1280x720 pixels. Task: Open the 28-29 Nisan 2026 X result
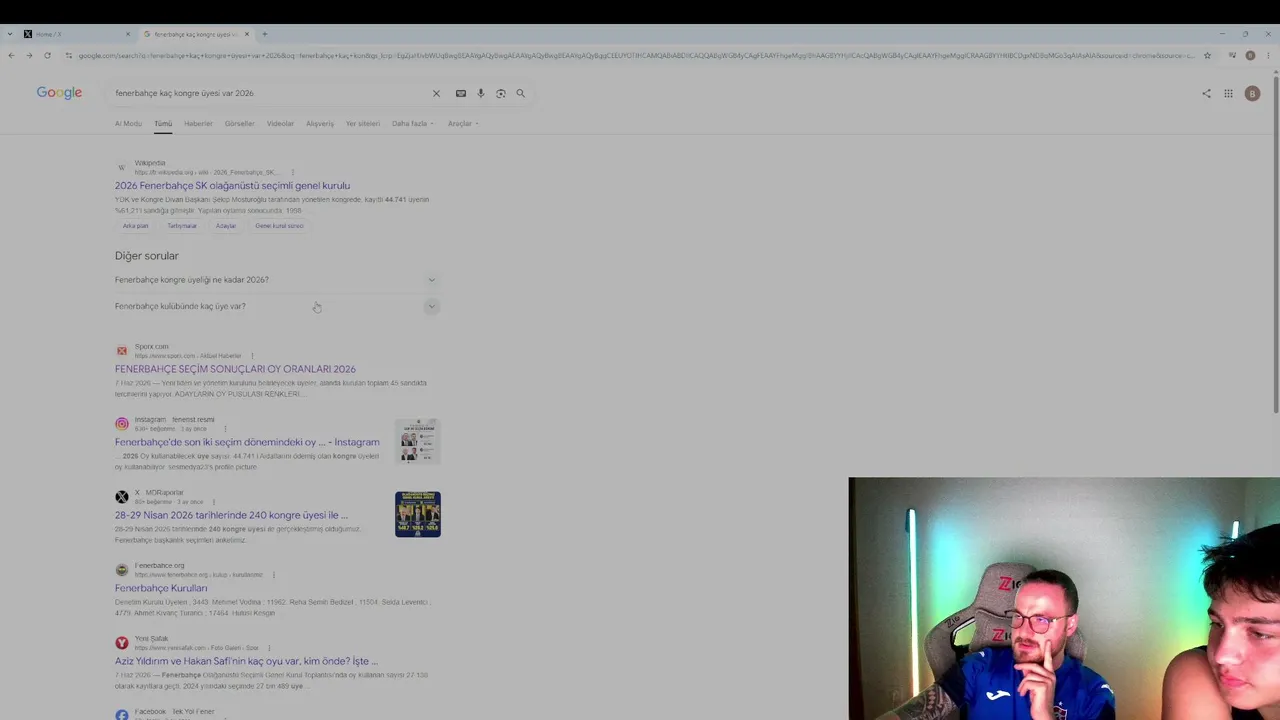coord(231,515)
